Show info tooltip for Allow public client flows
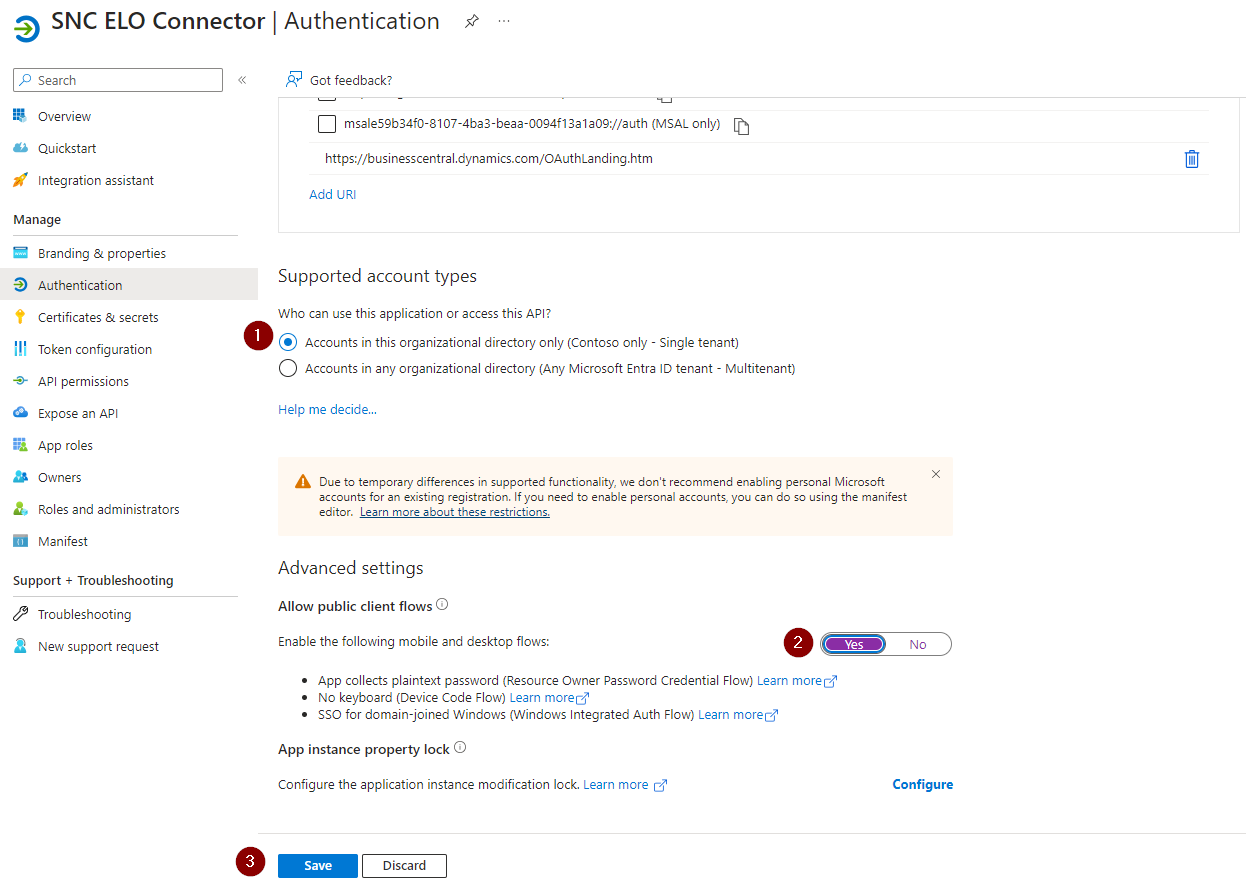The width and height of the screenshot is (1246, 888). pyautogui.click(x=442, y=605)
